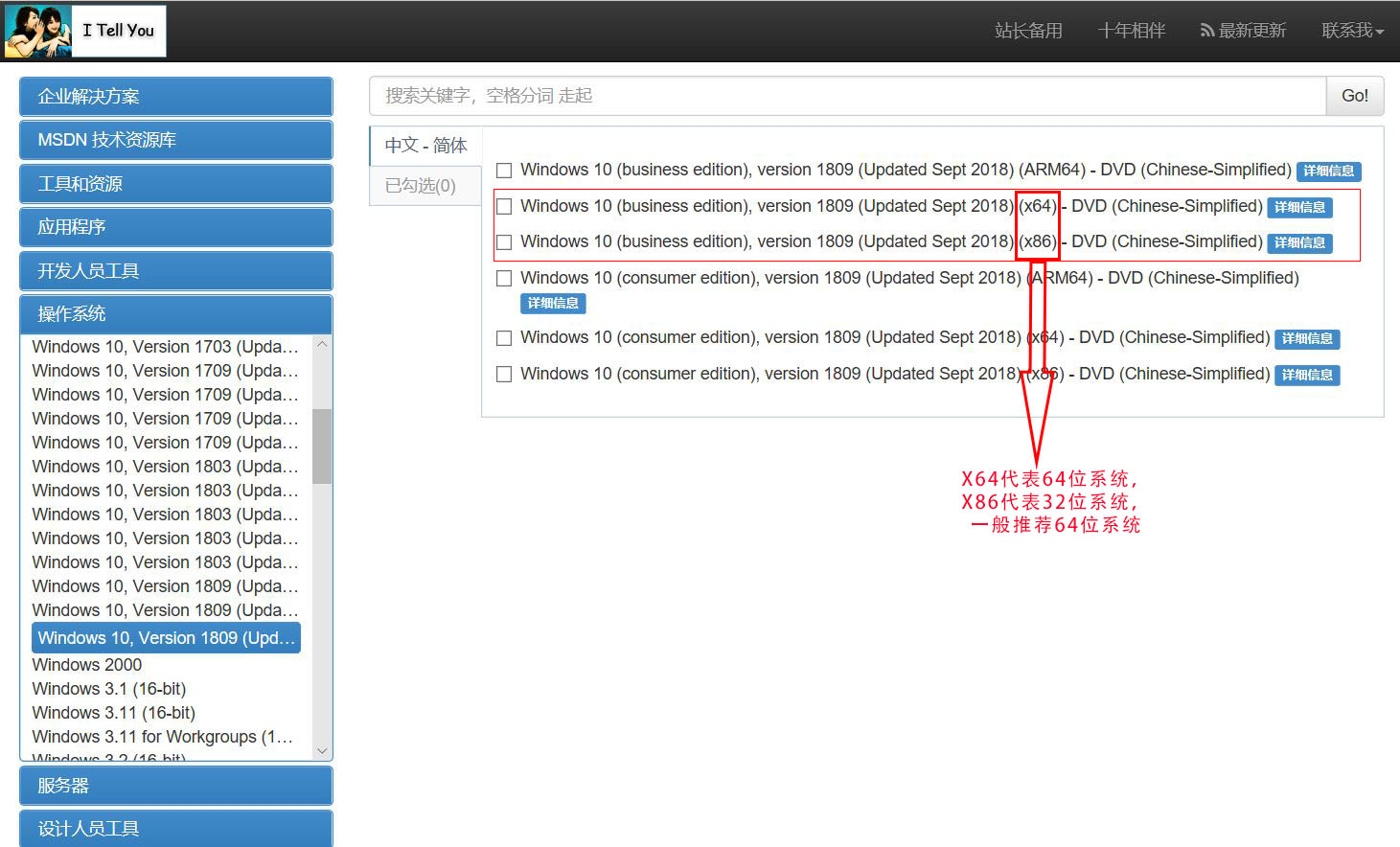Click the search keyword input field
This screenshot has height=847, width=1400.
pyautogui.click(x=843, y=95)
